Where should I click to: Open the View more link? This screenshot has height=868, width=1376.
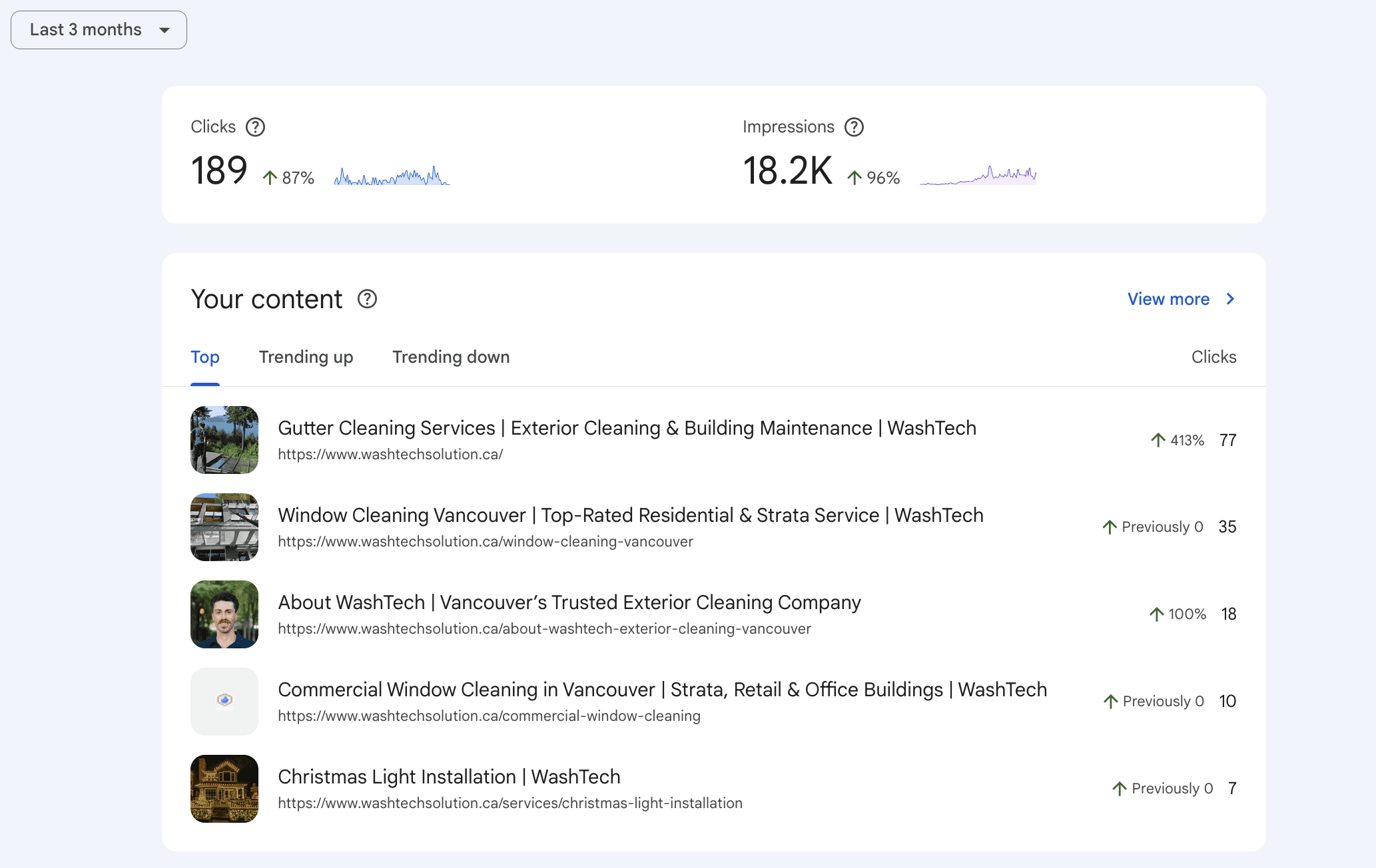coord(1168,299)
